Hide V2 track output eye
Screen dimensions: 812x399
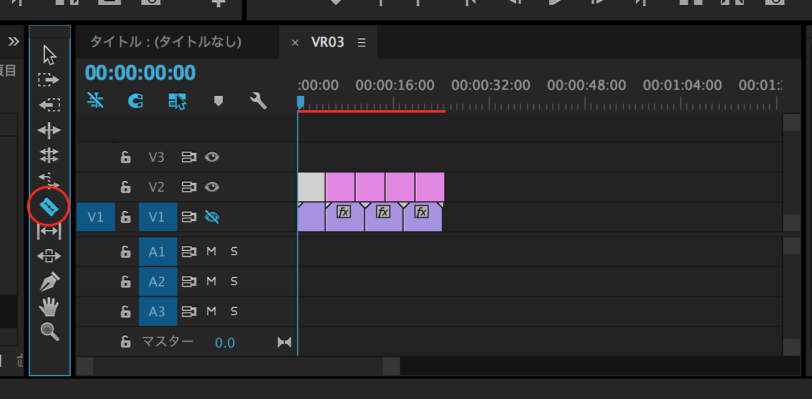pos(211,187)
